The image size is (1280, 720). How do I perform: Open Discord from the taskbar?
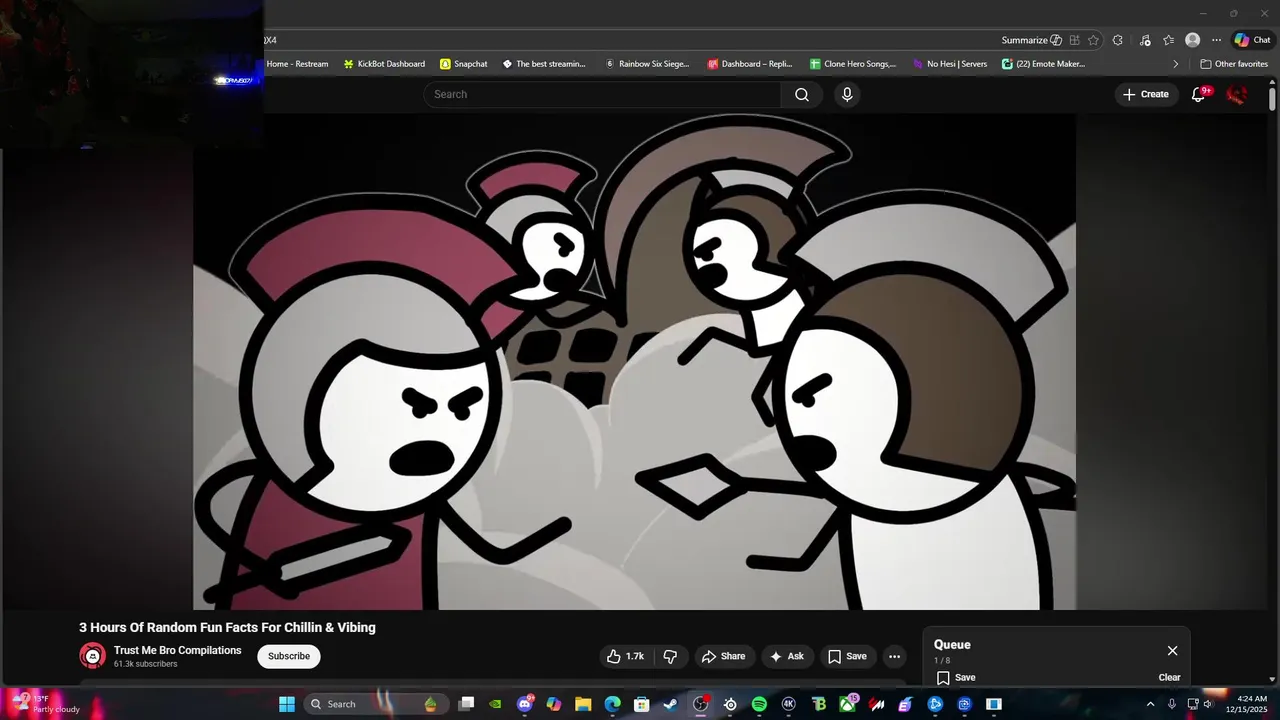[x=525, y=704]
